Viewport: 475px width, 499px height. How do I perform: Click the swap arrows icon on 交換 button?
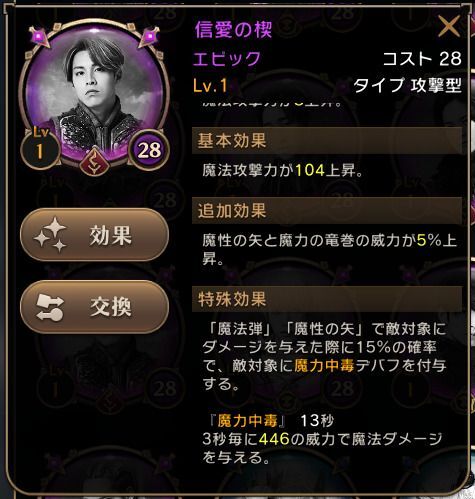point(50,307)
